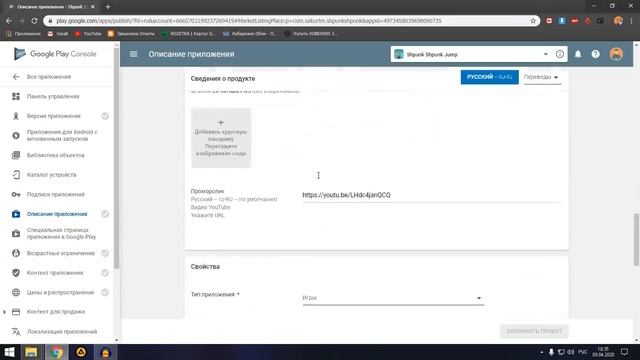Click Chrome icon on taskbar
Image resolution: width=640 pixels, height=360 pixels.
[57, 352]
